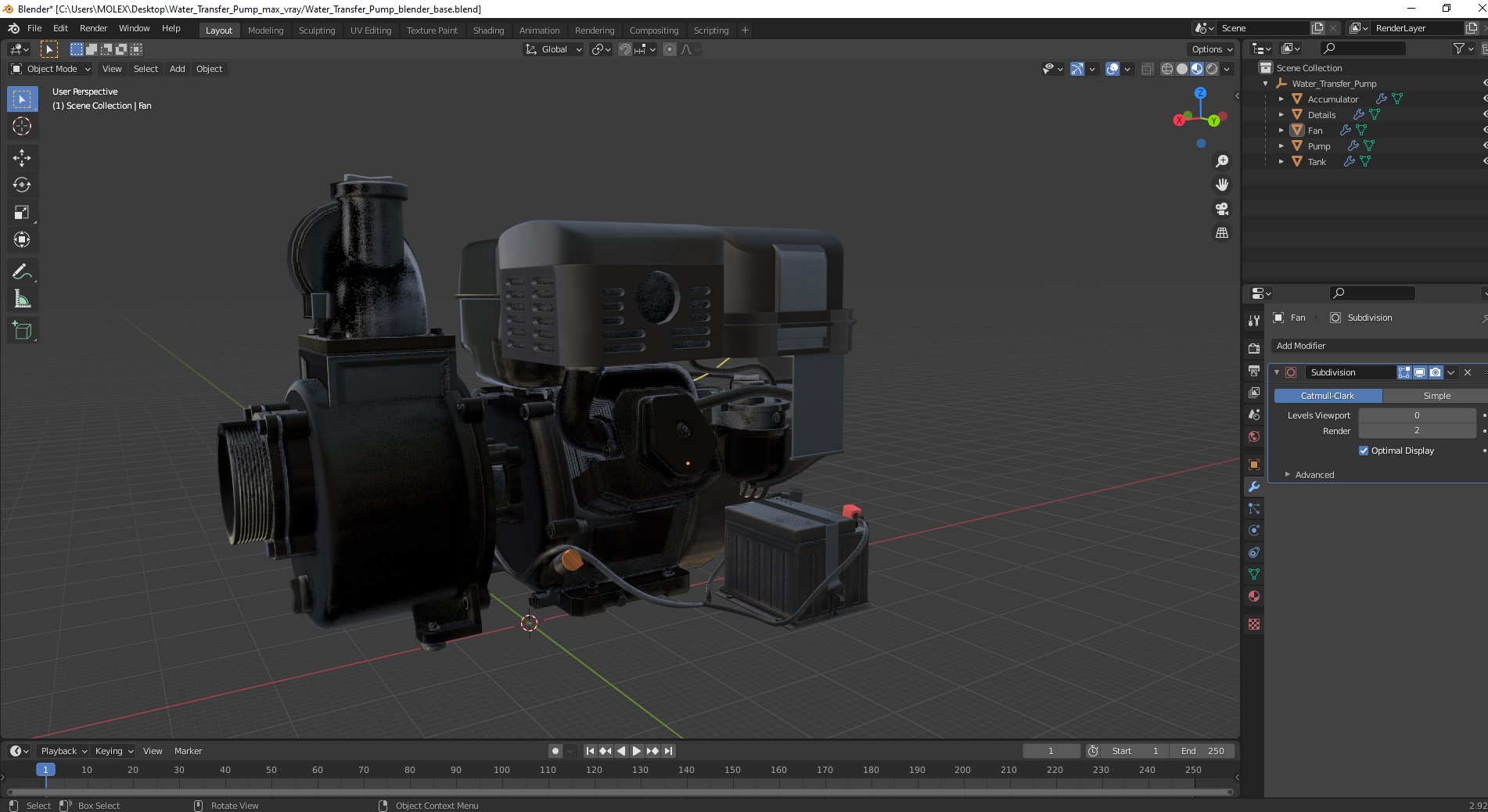Screen dimensions: 1488x812
Task: Switch to wireframe shading
Action: tap(1166, 69)
